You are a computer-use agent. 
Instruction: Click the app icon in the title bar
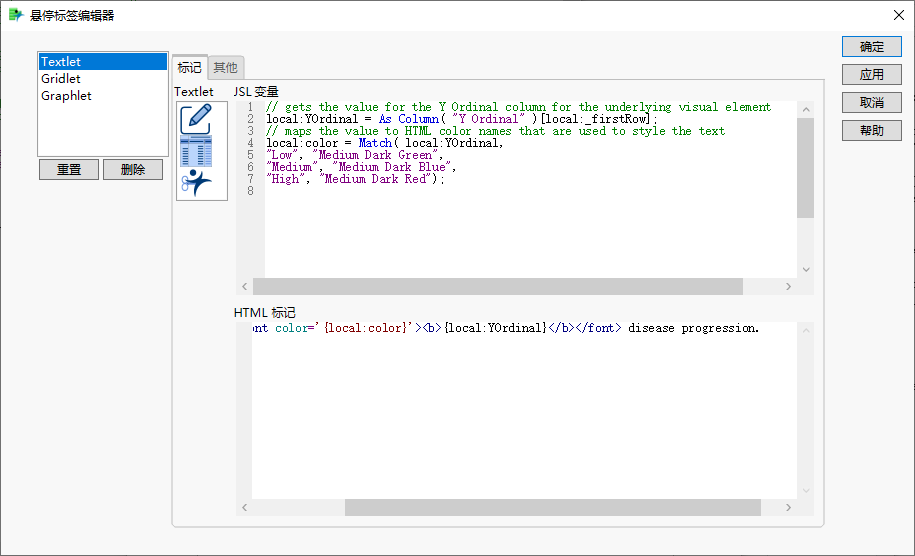(16, 15)
